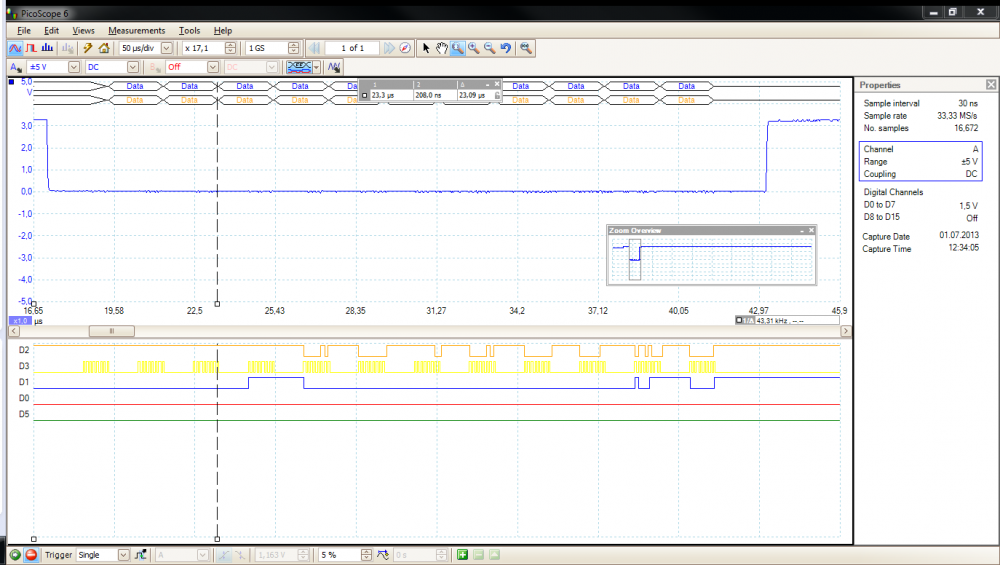Select the hand pan tool
Screen dimensions: 1000x565
[441, 48]
